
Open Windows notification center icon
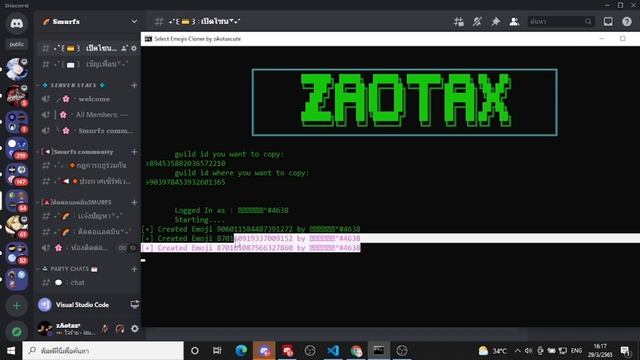(x=625, y=351)
